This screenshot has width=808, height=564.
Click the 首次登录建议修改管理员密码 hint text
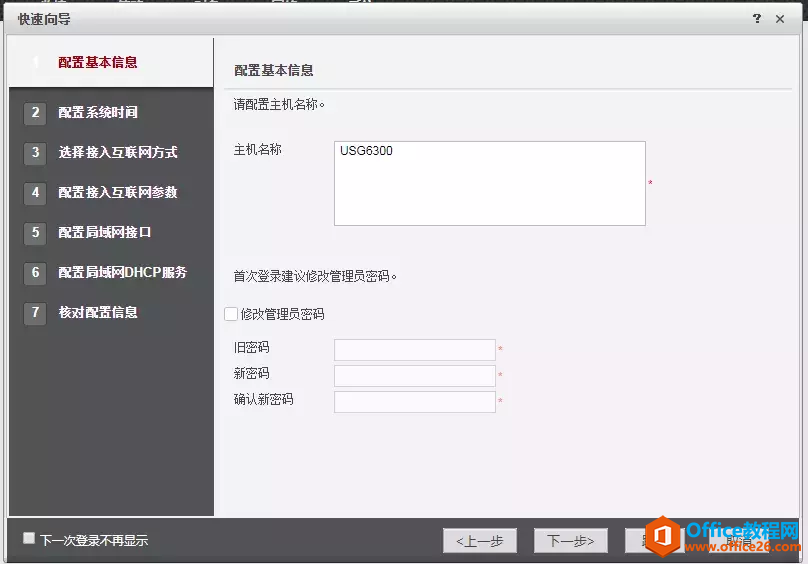[315, 276]
